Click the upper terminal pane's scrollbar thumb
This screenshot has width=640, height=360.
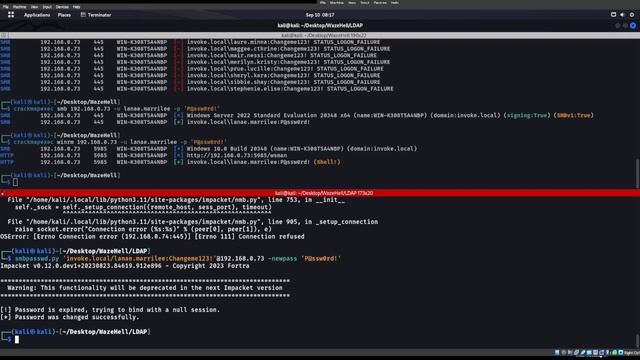pyautogui.click(x=637, y=173)
